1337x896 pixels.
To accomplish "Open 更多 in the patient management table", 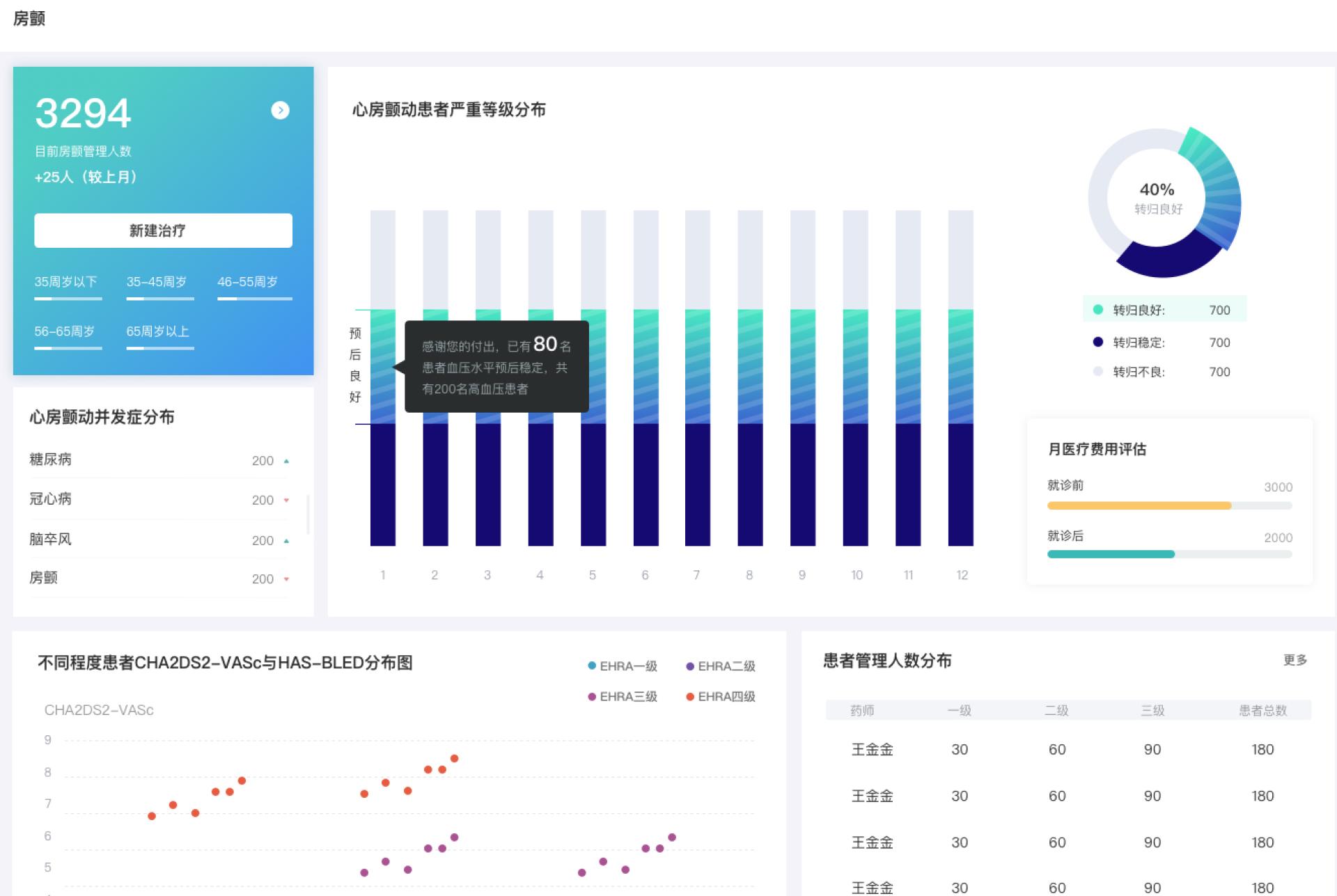I will coord(1295,660).
